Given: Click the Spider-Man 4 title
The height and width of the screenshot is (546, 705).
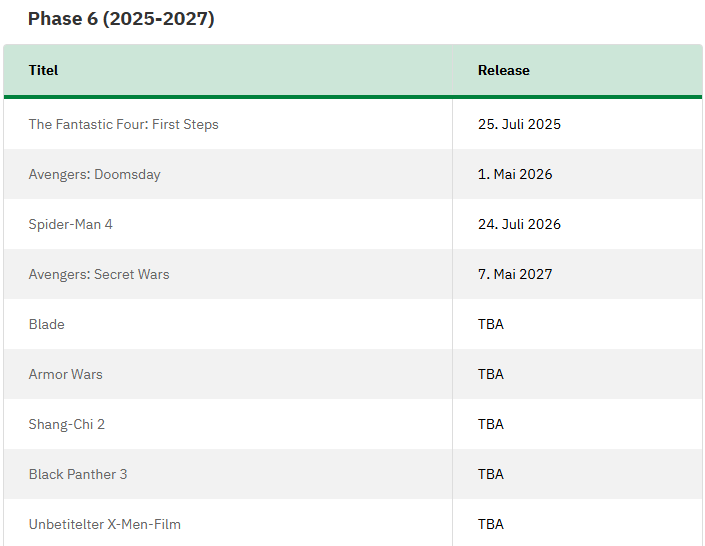Looking at the screenshot, I should click(71, 224).
